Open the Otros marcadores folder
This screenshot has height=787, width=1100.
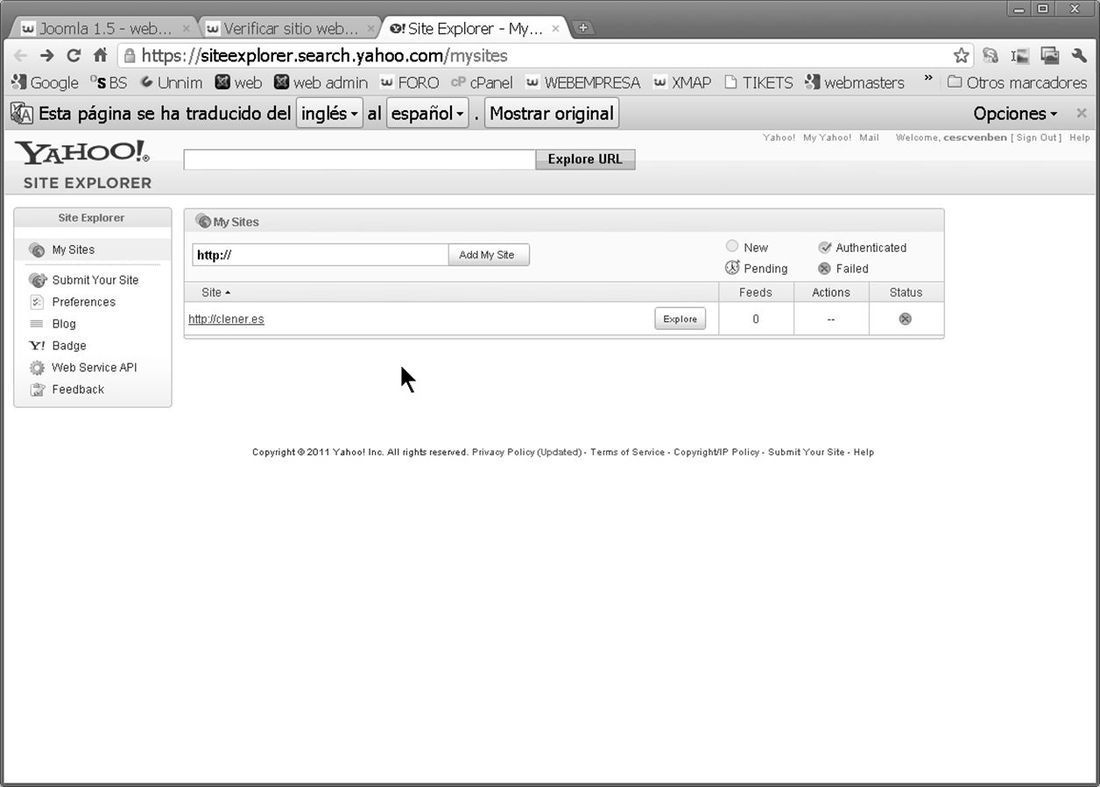[x=1017, y=83]
